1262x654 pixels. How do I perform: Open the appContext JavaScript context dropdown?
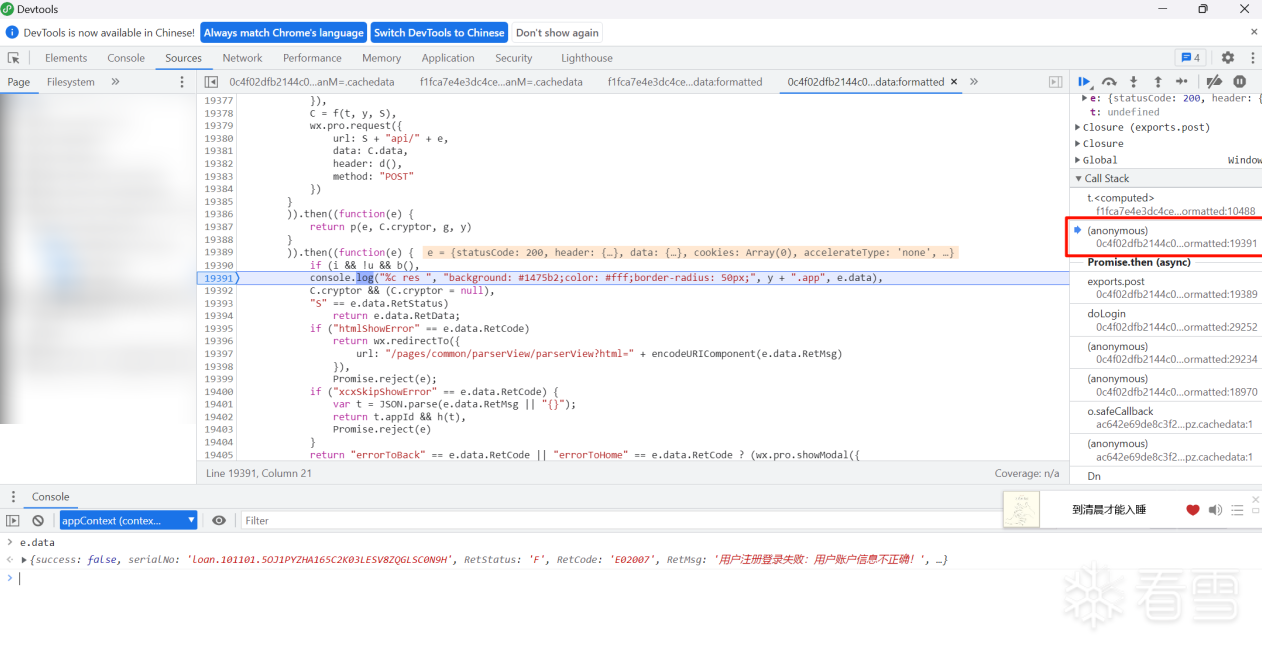128,521
